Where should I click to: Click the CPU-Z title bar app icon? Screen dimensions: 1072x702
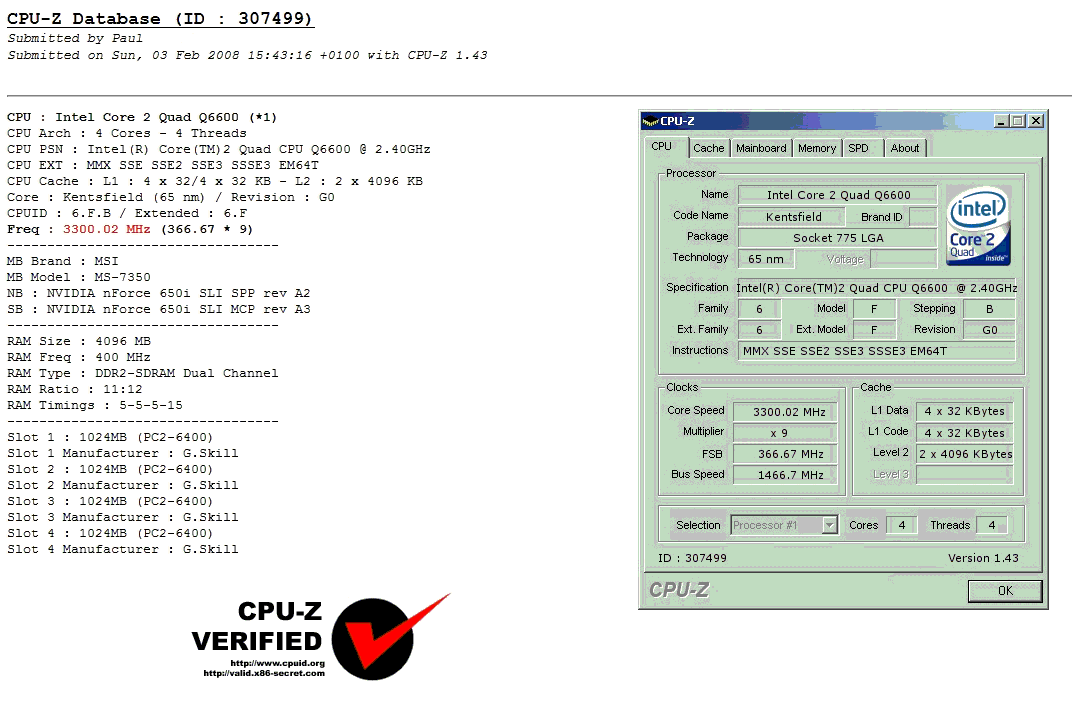650,121
